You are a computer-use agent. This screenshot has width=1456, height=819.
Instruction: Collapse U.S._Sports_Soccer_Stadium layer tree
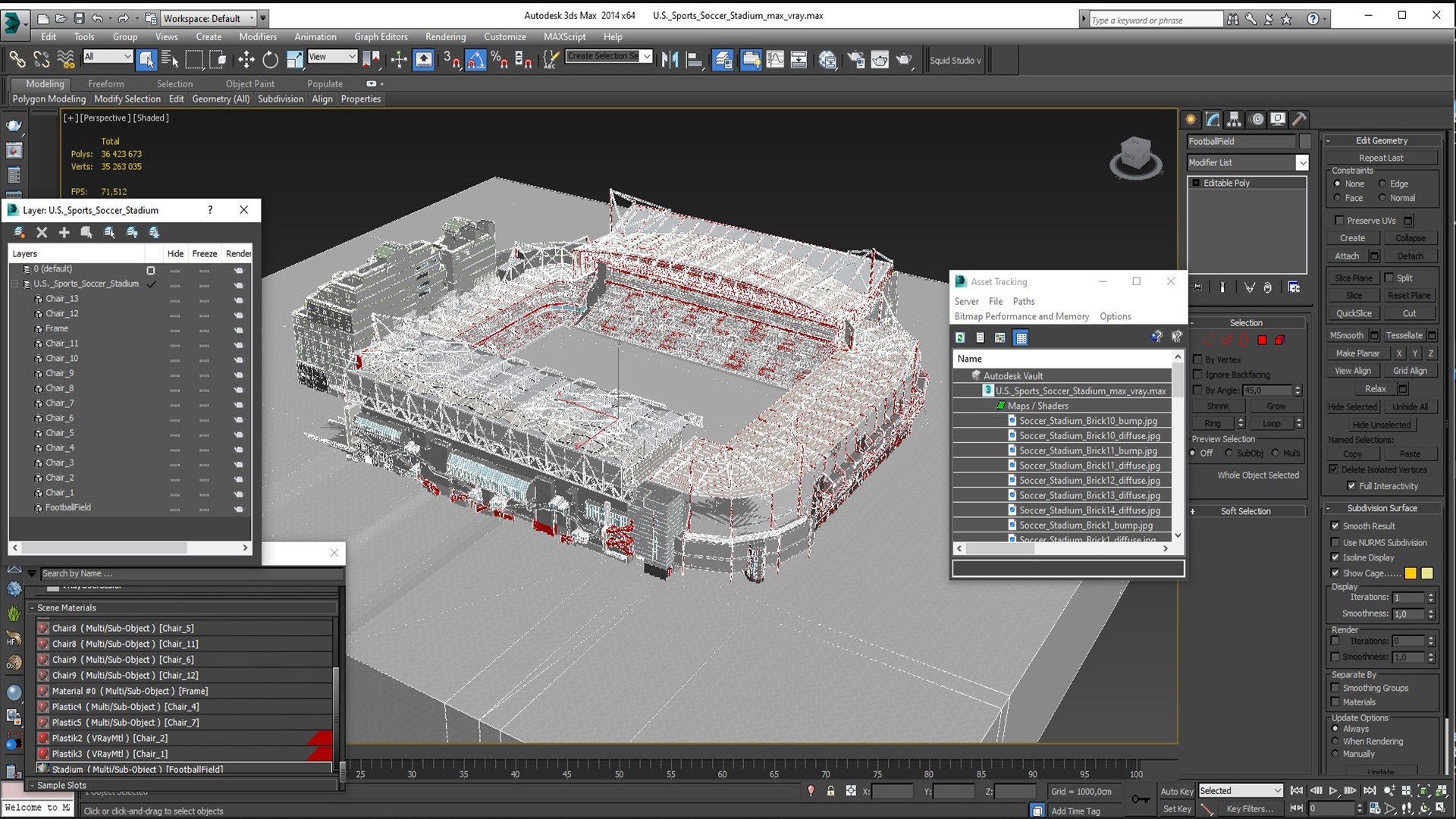pyautogui.click(x=14, y=284)
